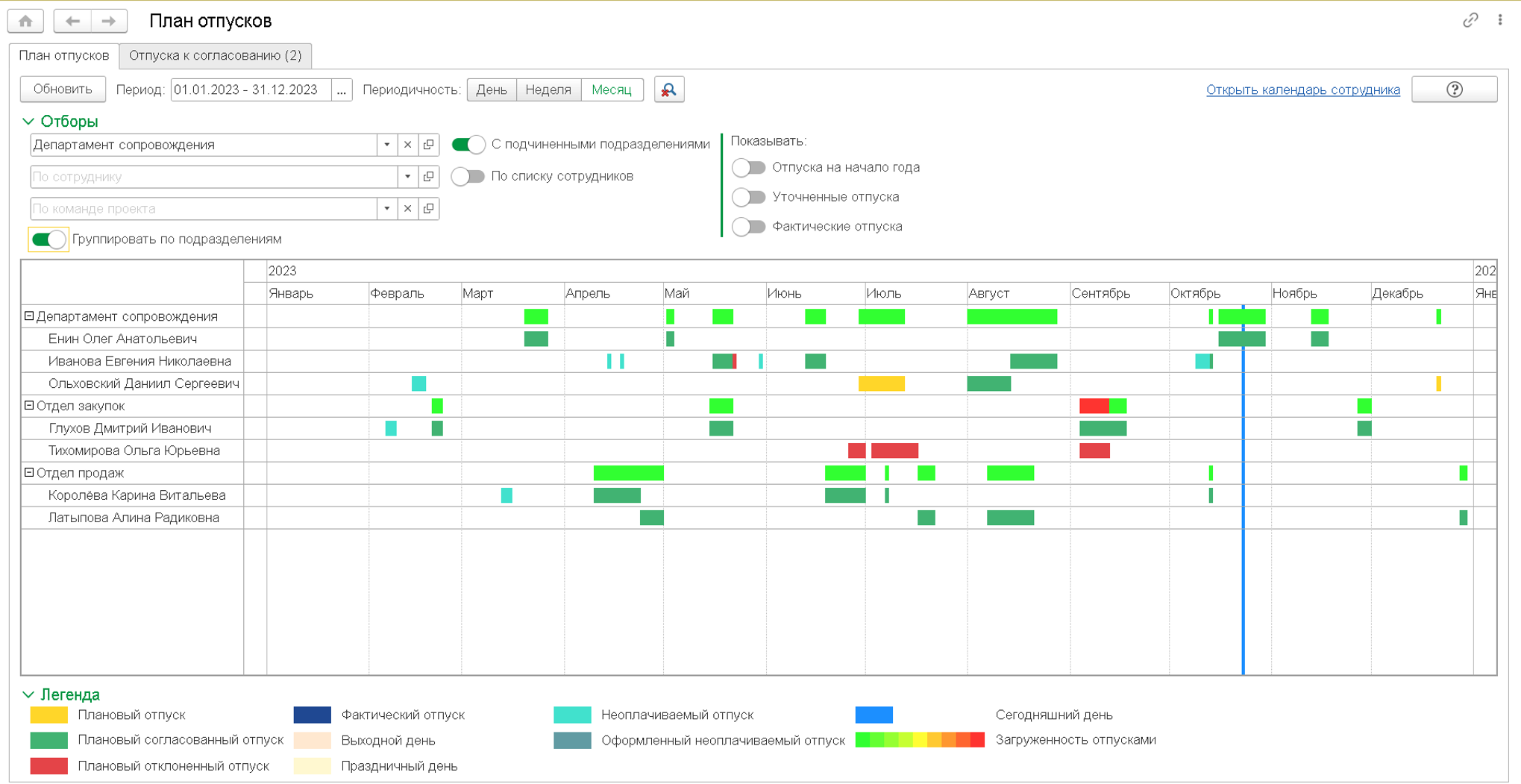This screenshot has height=784, width=1521.
Task: Open the Открыть календарь сотрудника link
Action: pos(1302,90)
